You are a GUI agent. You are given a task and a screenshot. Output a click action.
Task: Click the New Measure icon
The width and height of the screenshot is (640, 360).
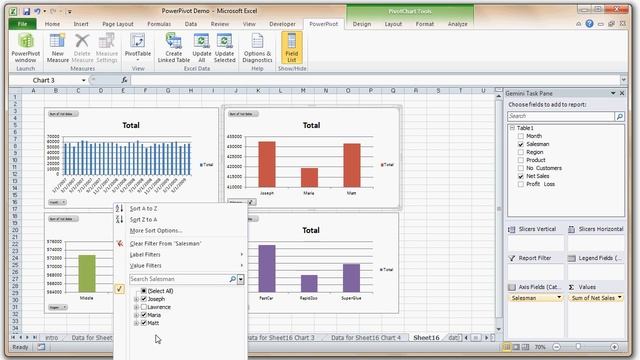click(x=58, y=48)
